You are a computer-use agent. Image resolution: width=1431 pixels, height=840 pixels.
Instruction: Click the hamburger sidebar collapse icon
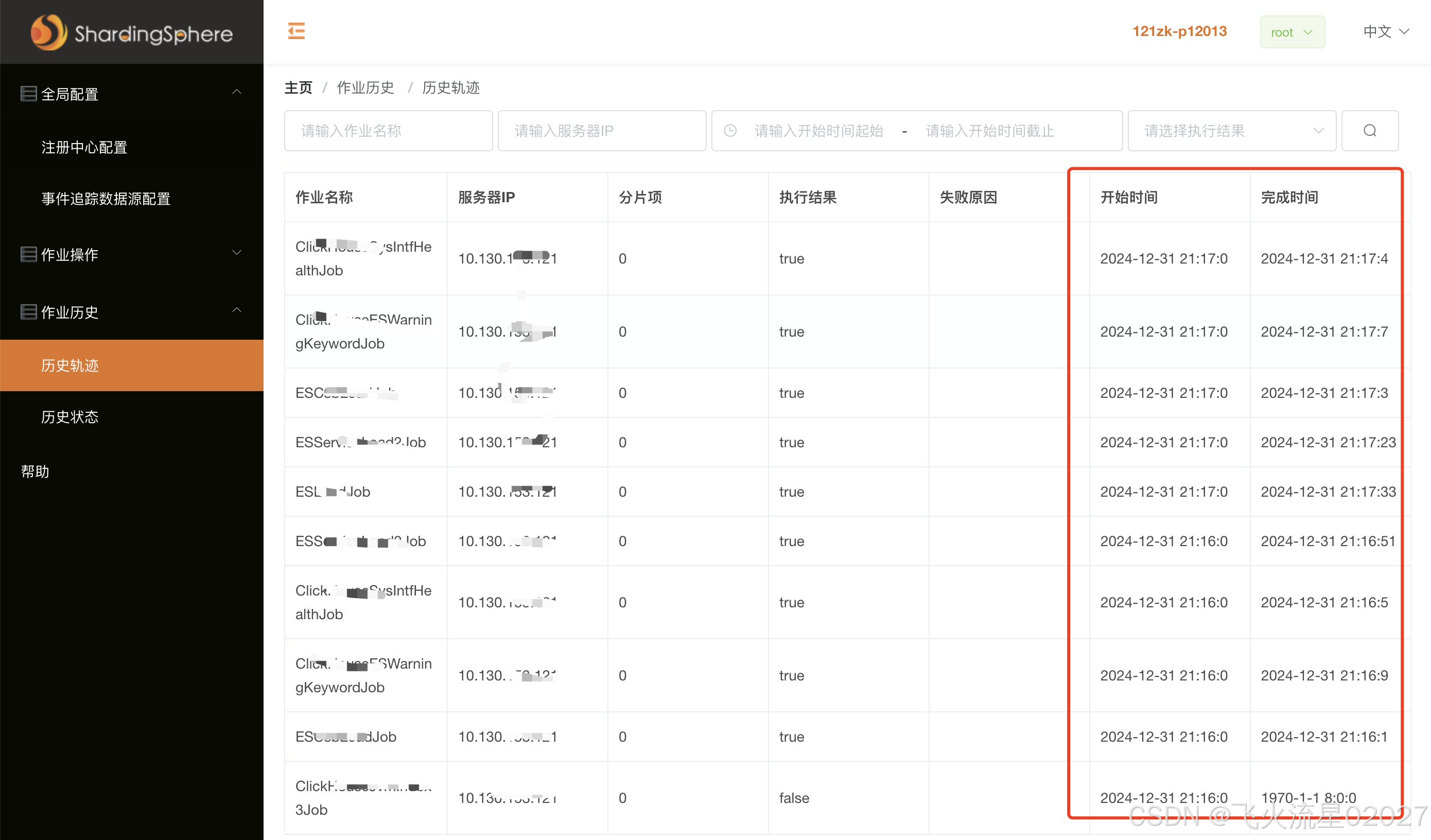pyautogui.click(x=296, y=31)
